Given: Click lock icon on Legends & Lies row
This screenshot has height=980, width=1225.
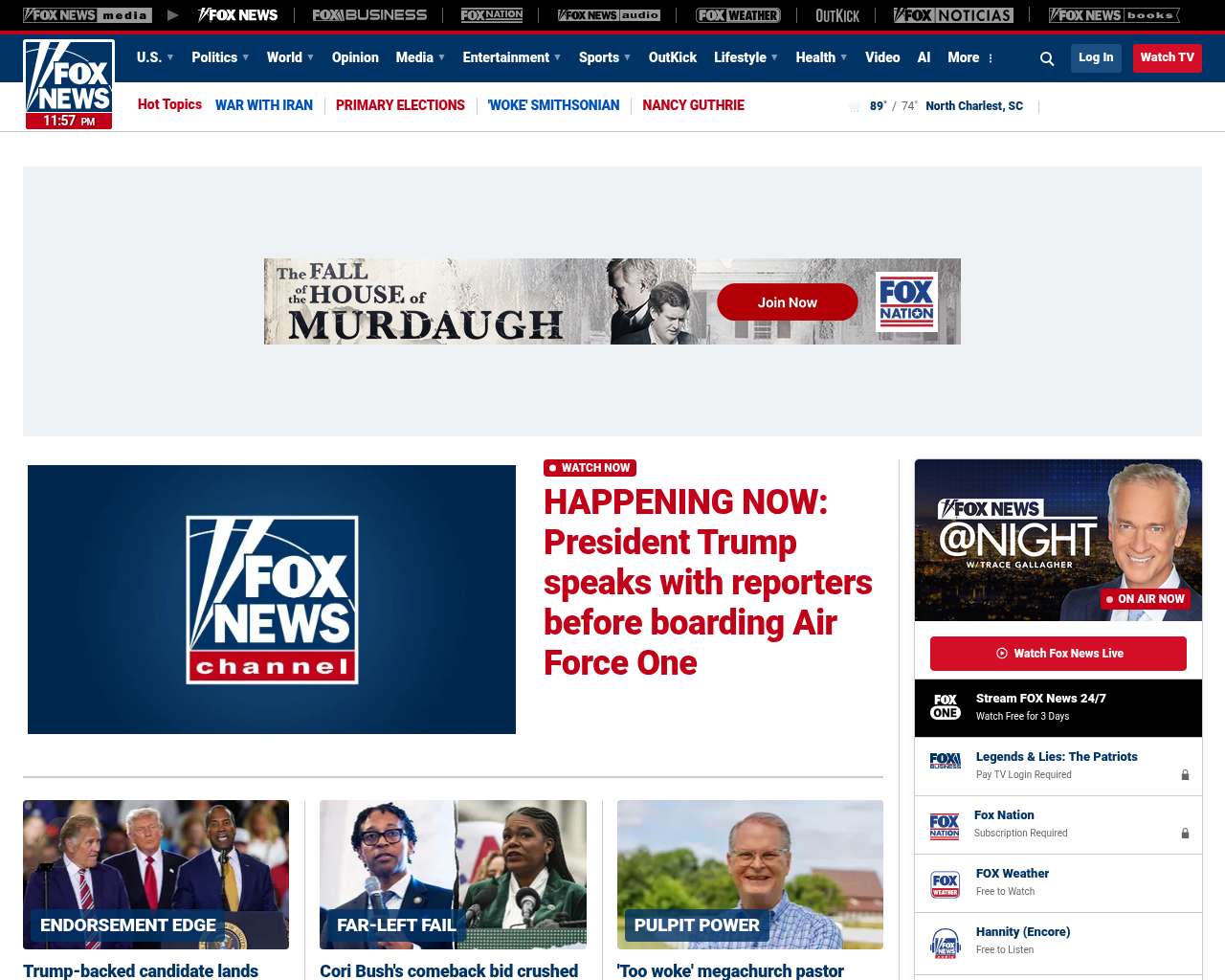Looking at the screenshot, I should click(x=1185, y=775).
